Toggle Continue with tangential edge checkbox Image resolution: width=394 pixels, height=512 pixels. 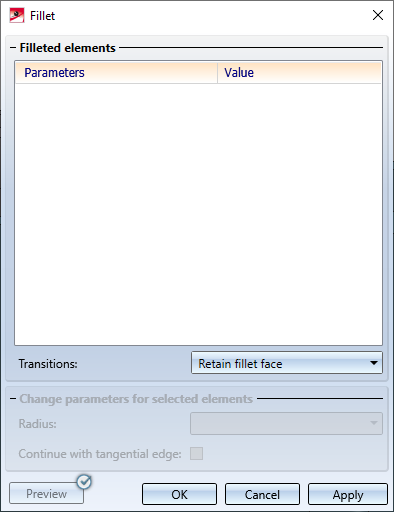196,453
